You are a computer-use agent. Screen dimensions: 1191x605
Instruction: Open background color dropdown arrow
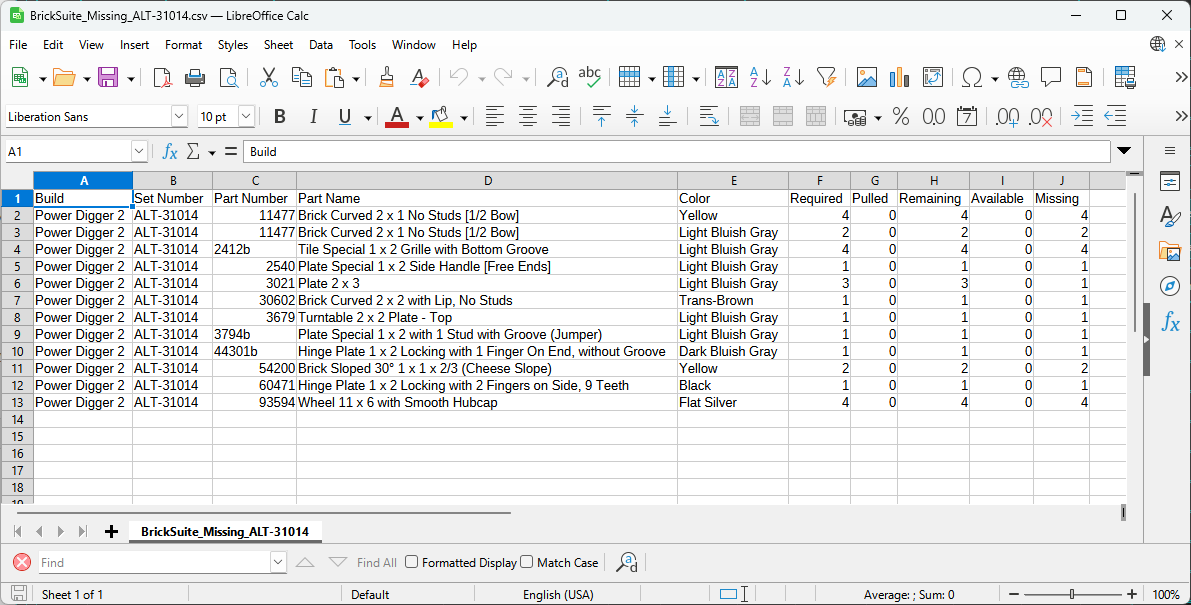tap(463, 117)
